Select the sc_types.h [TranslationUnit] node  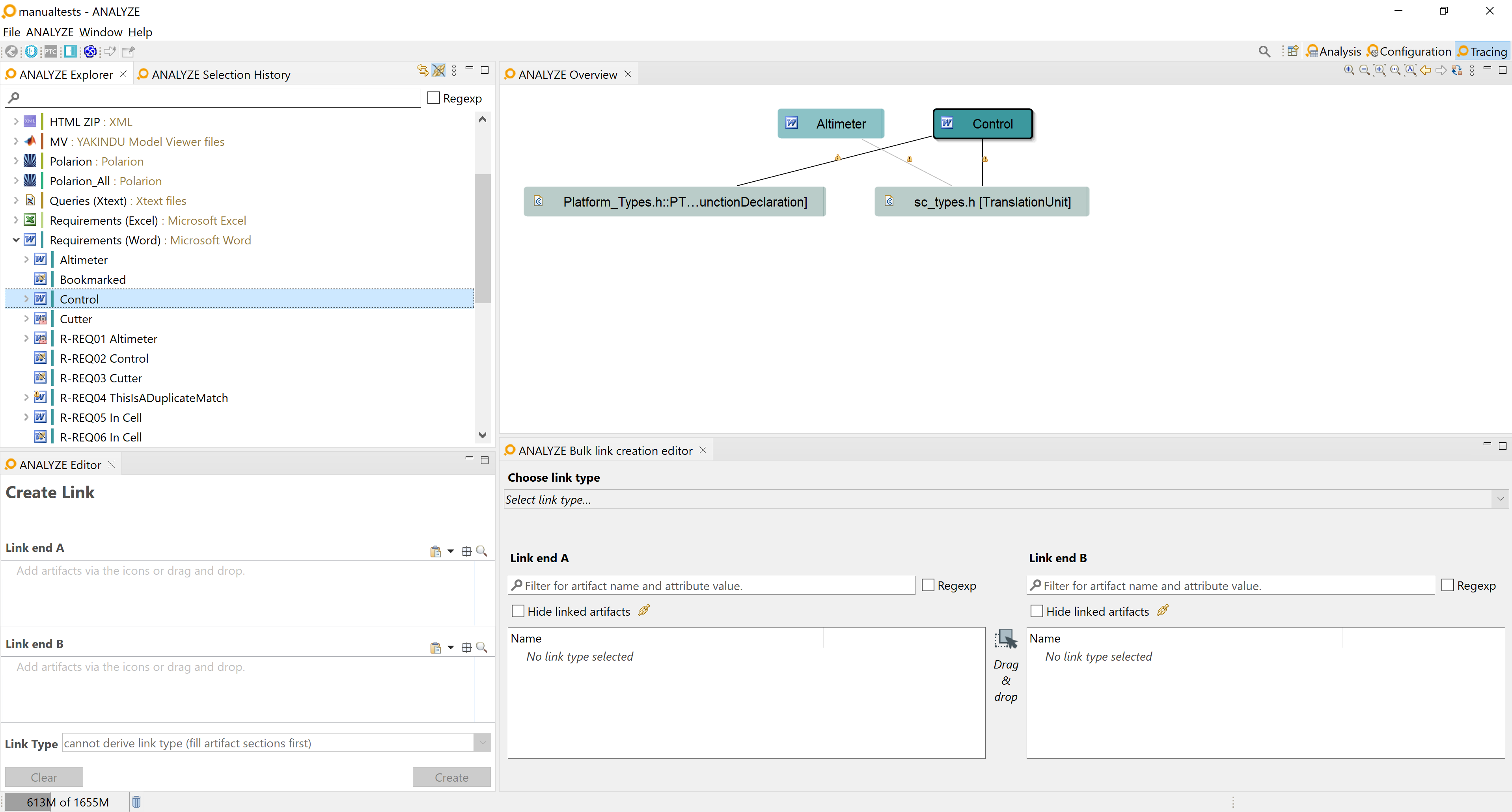tap(981, 202)
